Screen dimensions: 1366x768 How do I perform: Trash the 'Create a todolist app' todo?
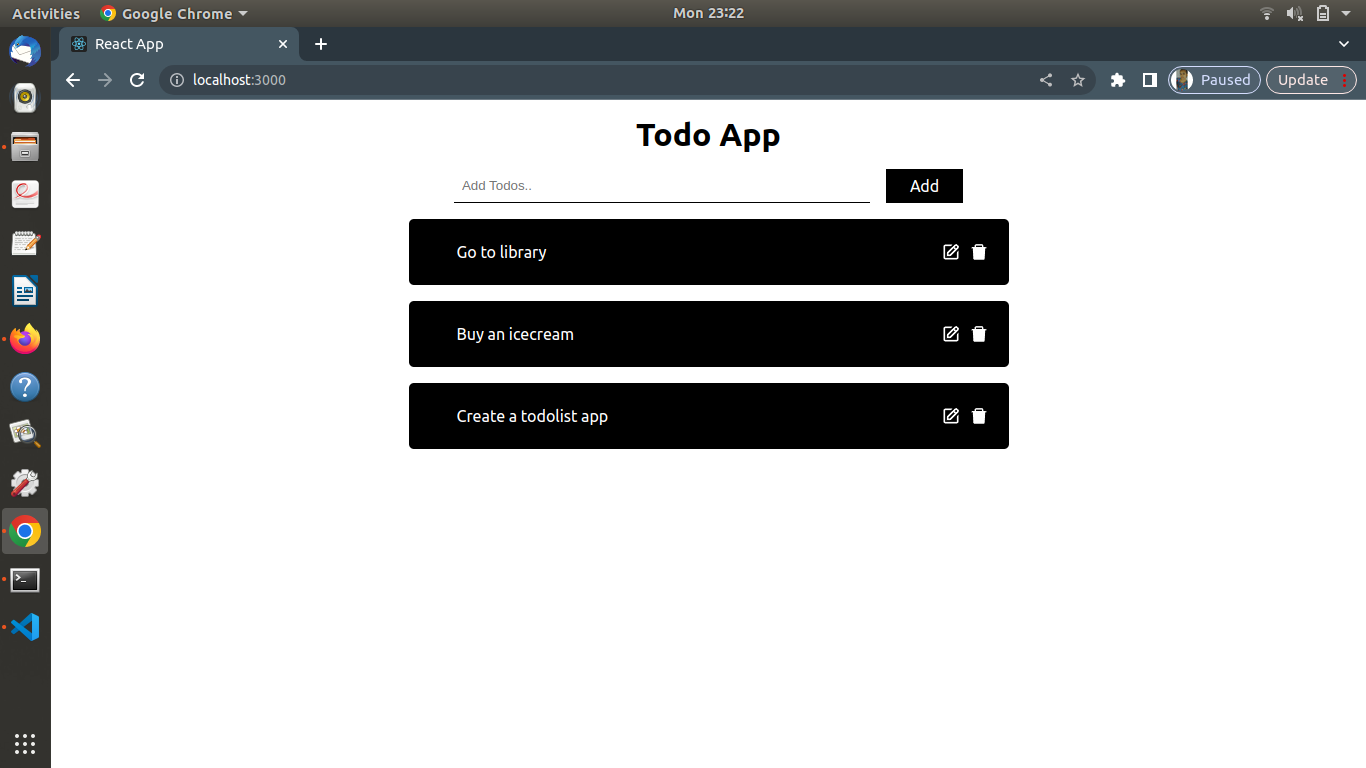(979, 416)
